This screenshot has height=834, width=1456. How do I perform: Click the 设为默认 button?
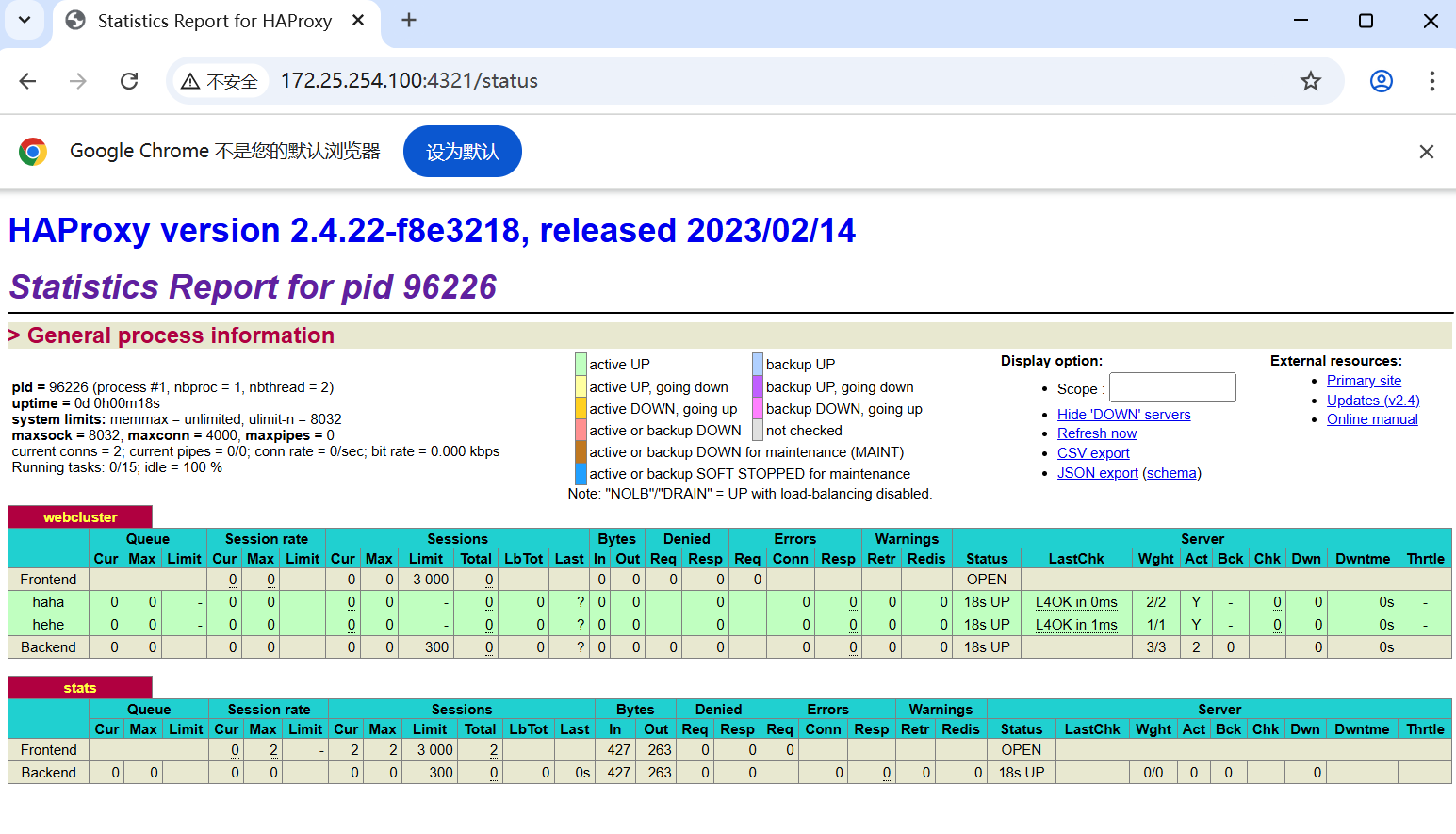[x=463, y=151]
